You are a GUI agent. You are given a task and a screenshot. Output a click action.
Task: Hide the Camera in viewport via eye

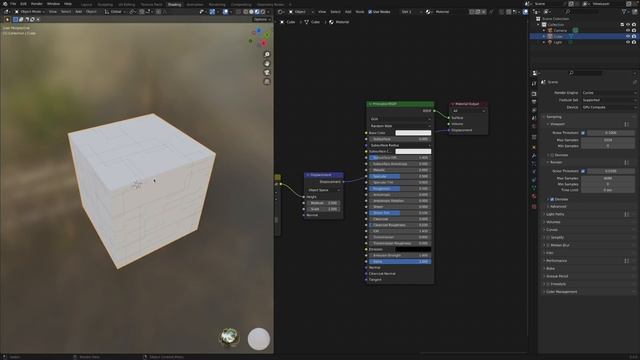(628, 30)
